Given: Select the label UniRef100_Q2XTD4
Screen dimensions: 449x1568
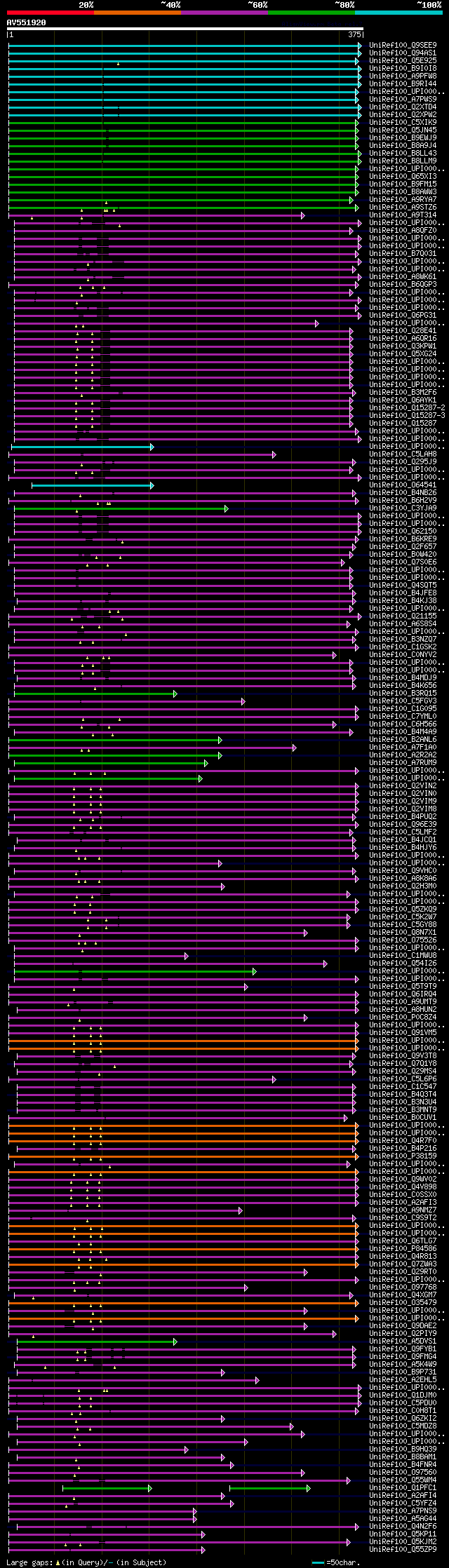Looking at the screenshot, I should click(x=403, y=107).
